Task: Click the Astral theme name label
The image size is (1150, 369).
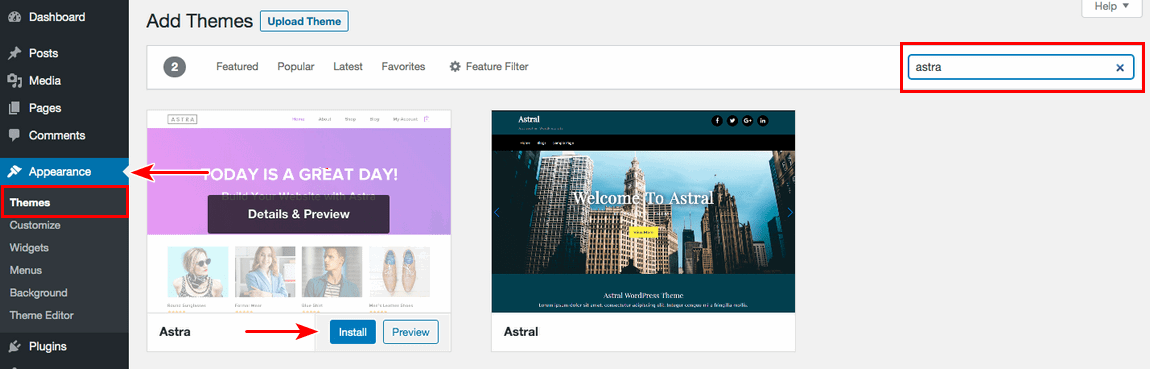Action: (521, 332)
